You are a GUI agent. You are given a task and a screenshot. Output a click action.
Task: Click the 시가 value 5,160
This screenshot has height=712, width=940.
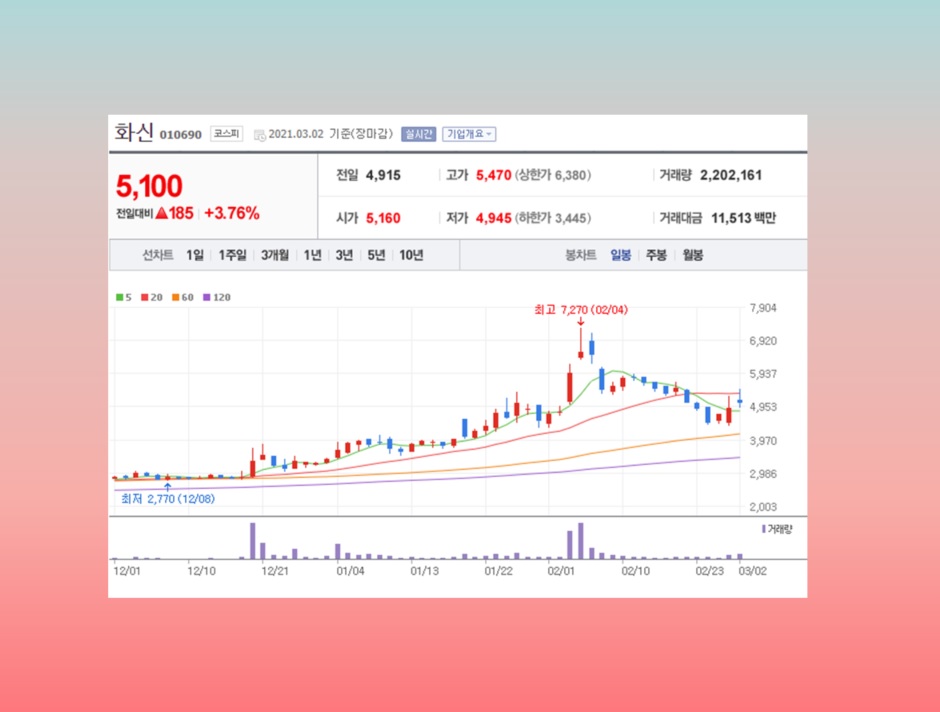pyautogui.click(x=383, y=218)
